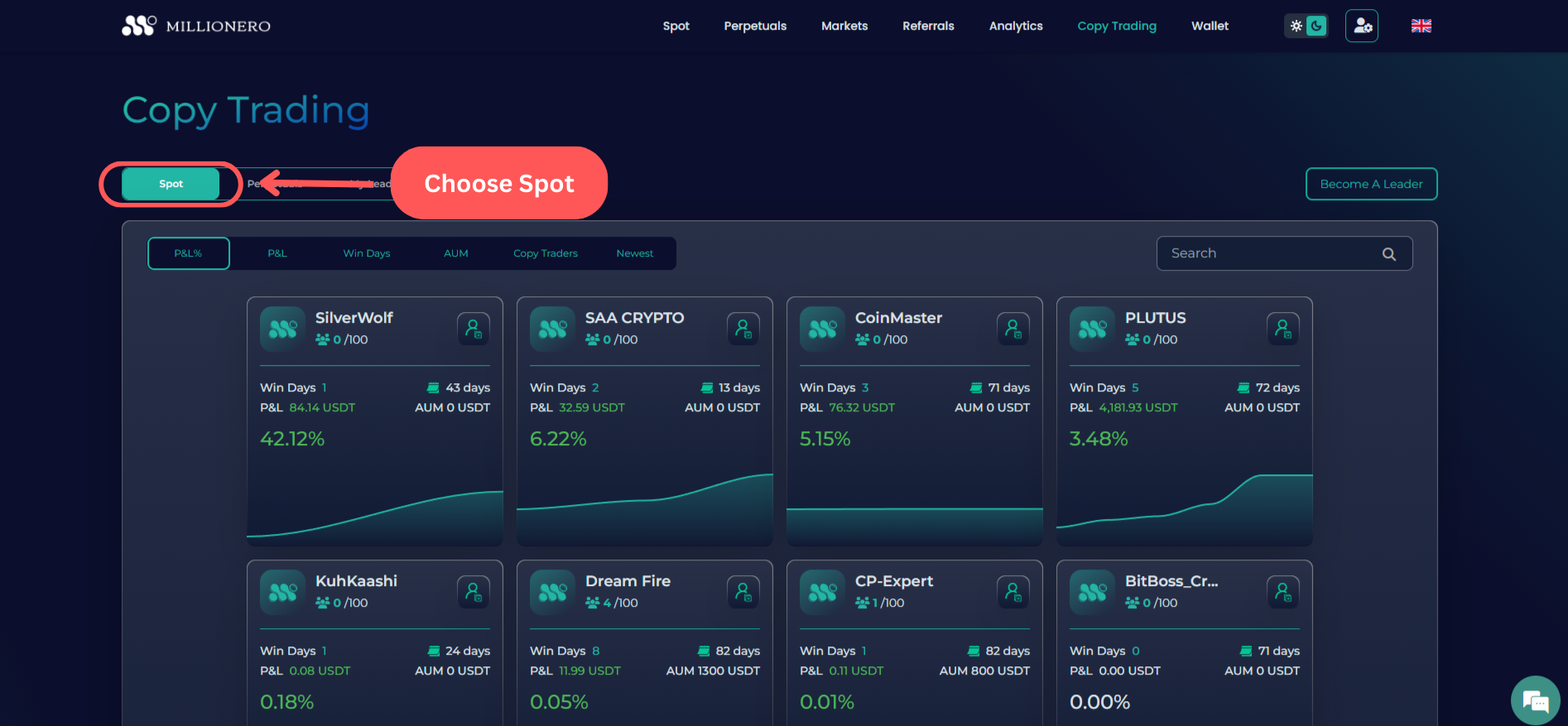Open the KuhKaashi trader name link
The height and width of the screenshot is (726, 1568).
coord(356,581)
